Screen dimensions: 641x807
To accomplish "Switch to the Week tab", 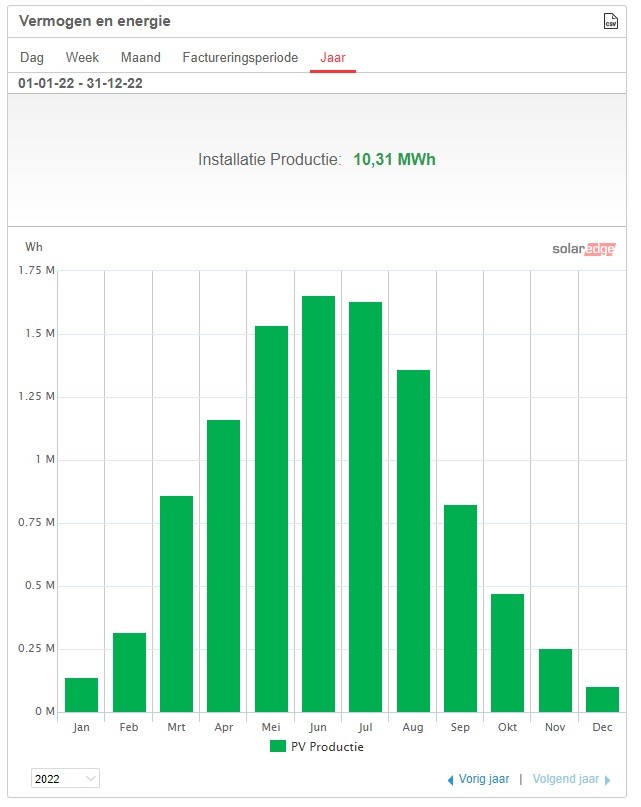I will click(82, 58).
